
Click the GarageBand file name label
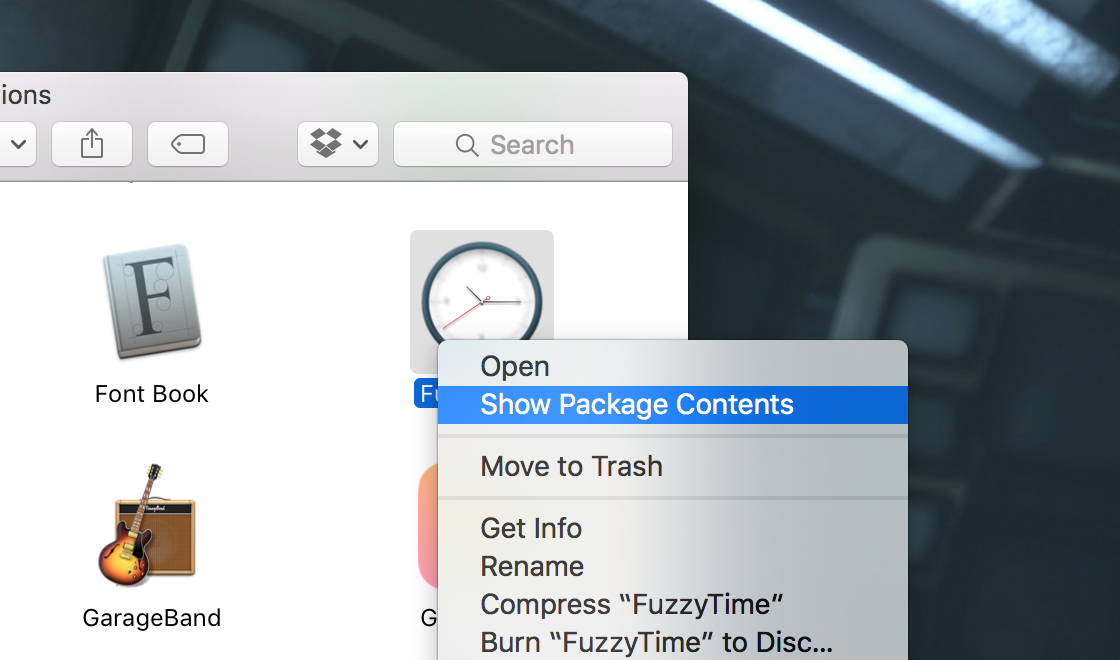pyautogui.click(x=152, y=618)
